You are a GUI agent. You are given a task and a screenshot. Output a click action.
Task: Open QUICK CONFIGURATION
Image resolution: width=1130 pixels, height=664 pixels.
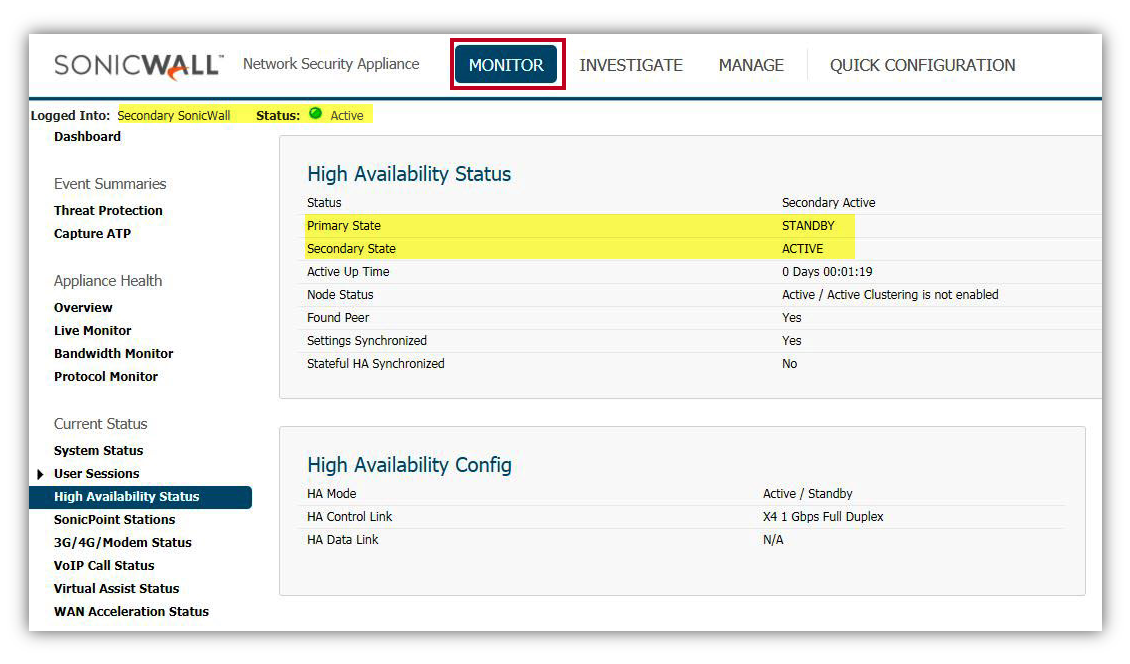tap(922, 65)
